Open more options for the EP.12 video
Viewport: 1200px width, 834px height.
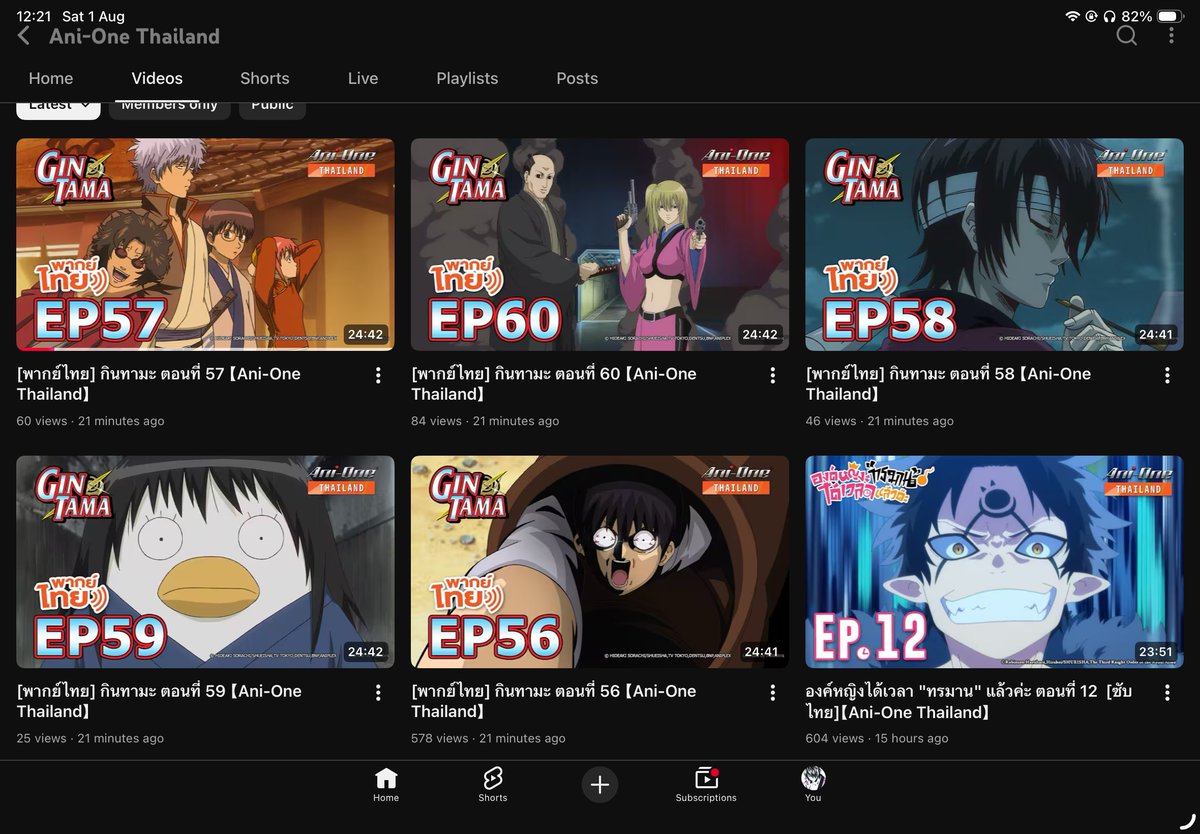[1167, 692]
